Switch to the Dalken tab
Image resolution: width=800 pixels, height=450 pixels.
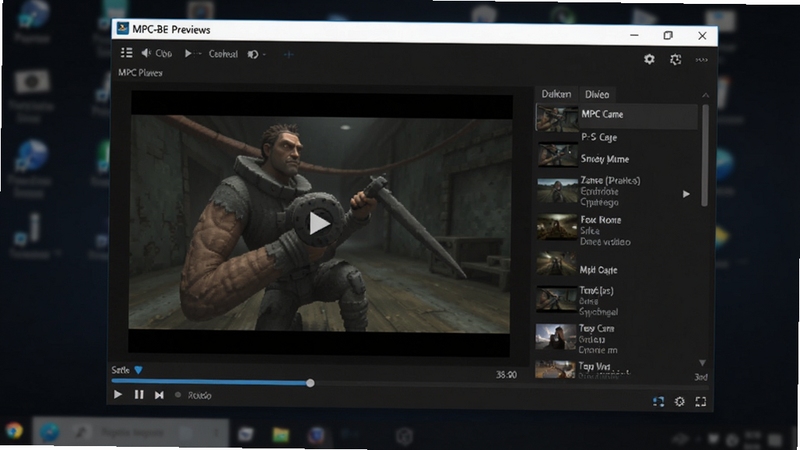556,94
